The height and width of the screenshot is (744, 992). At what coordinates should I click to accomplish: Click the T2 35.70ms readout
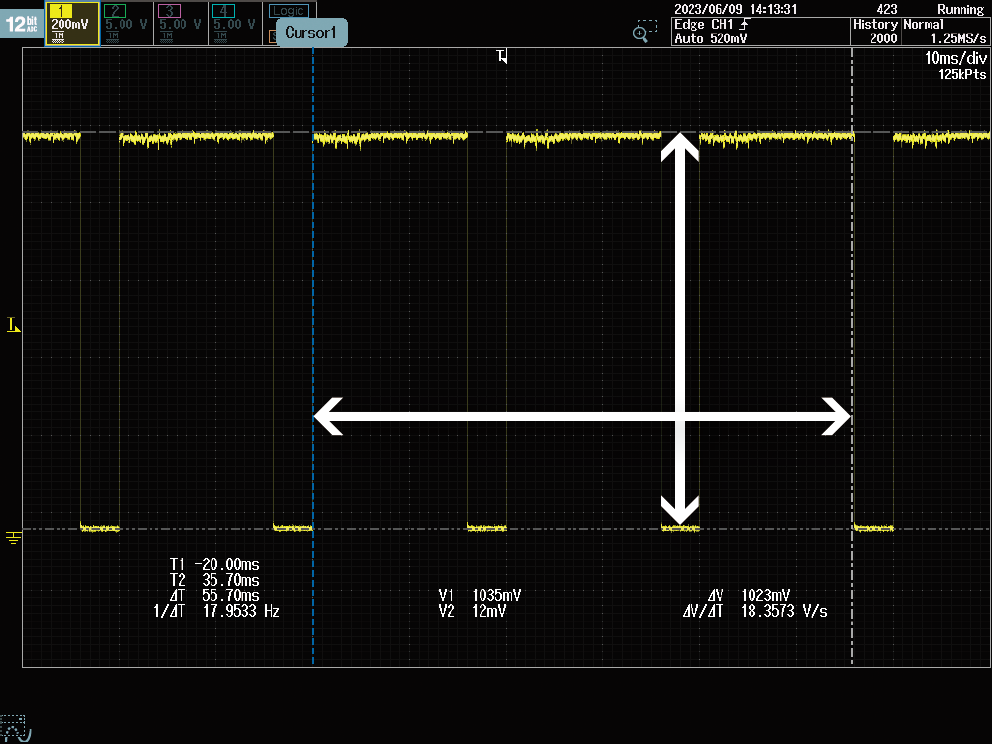[x=214, y=580]
